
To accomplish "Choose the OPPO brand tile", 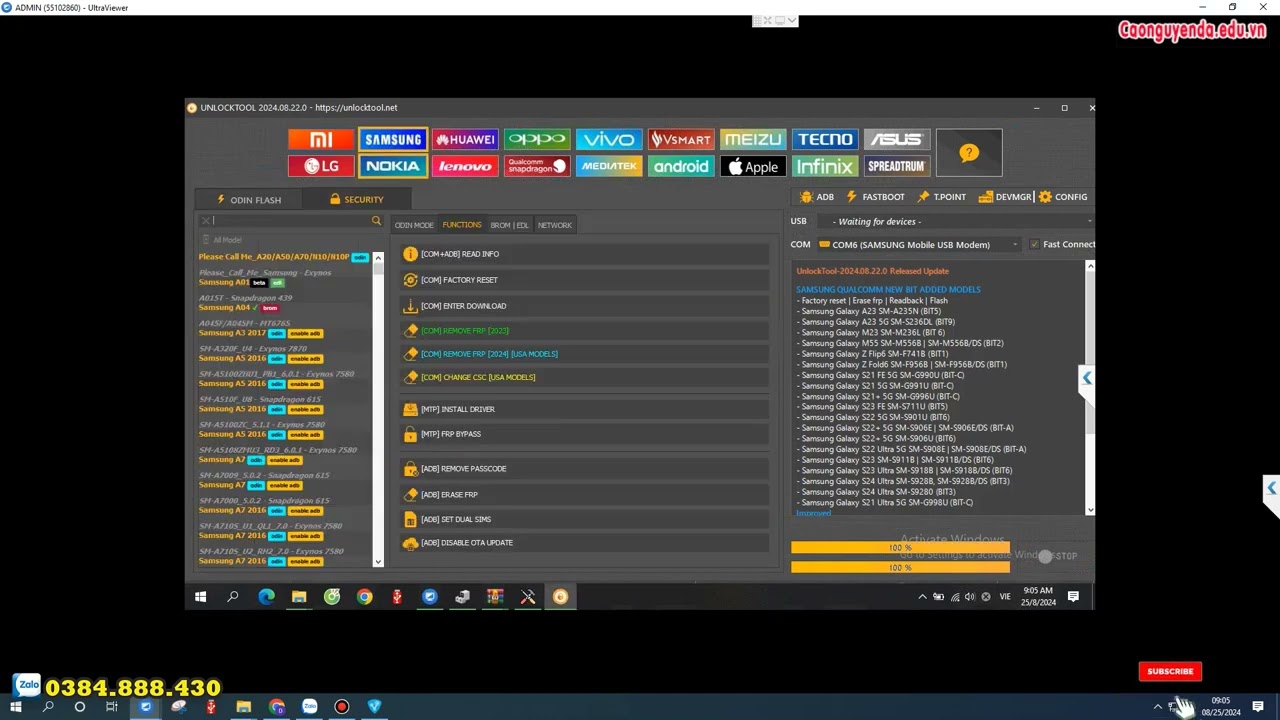I will [537, 140].
